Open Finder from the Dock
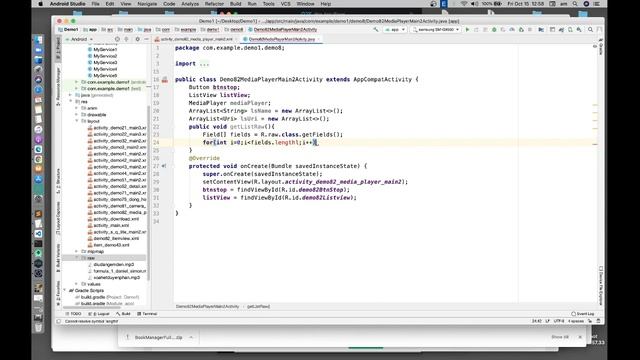The width and height of the screenshot is (640, 360). tap(38, 40)
